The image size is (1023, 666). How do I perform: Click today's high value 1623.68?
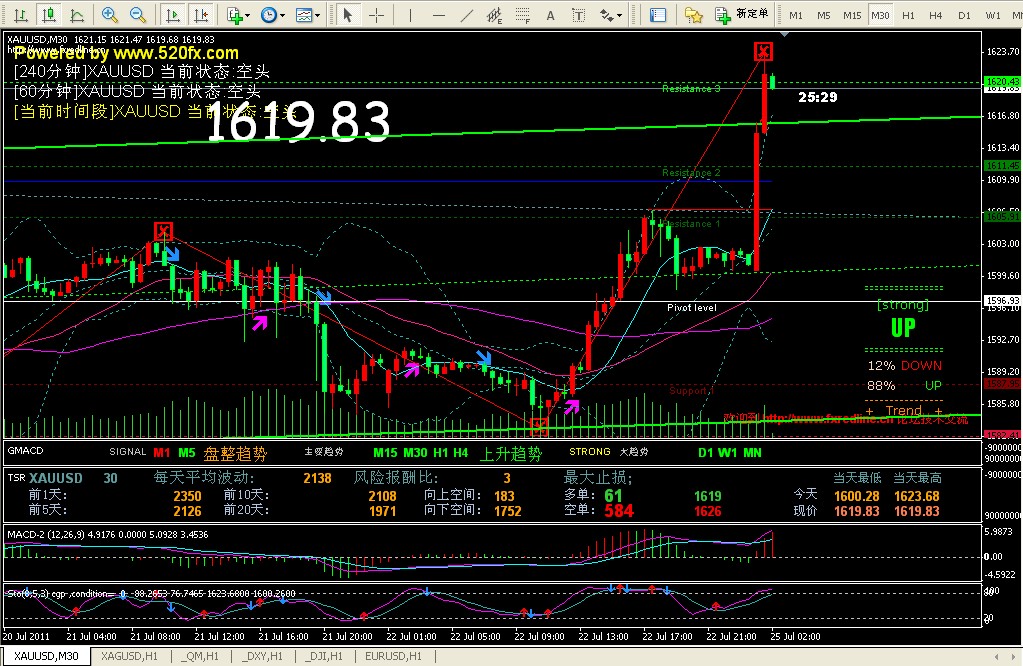coord(917,496)
